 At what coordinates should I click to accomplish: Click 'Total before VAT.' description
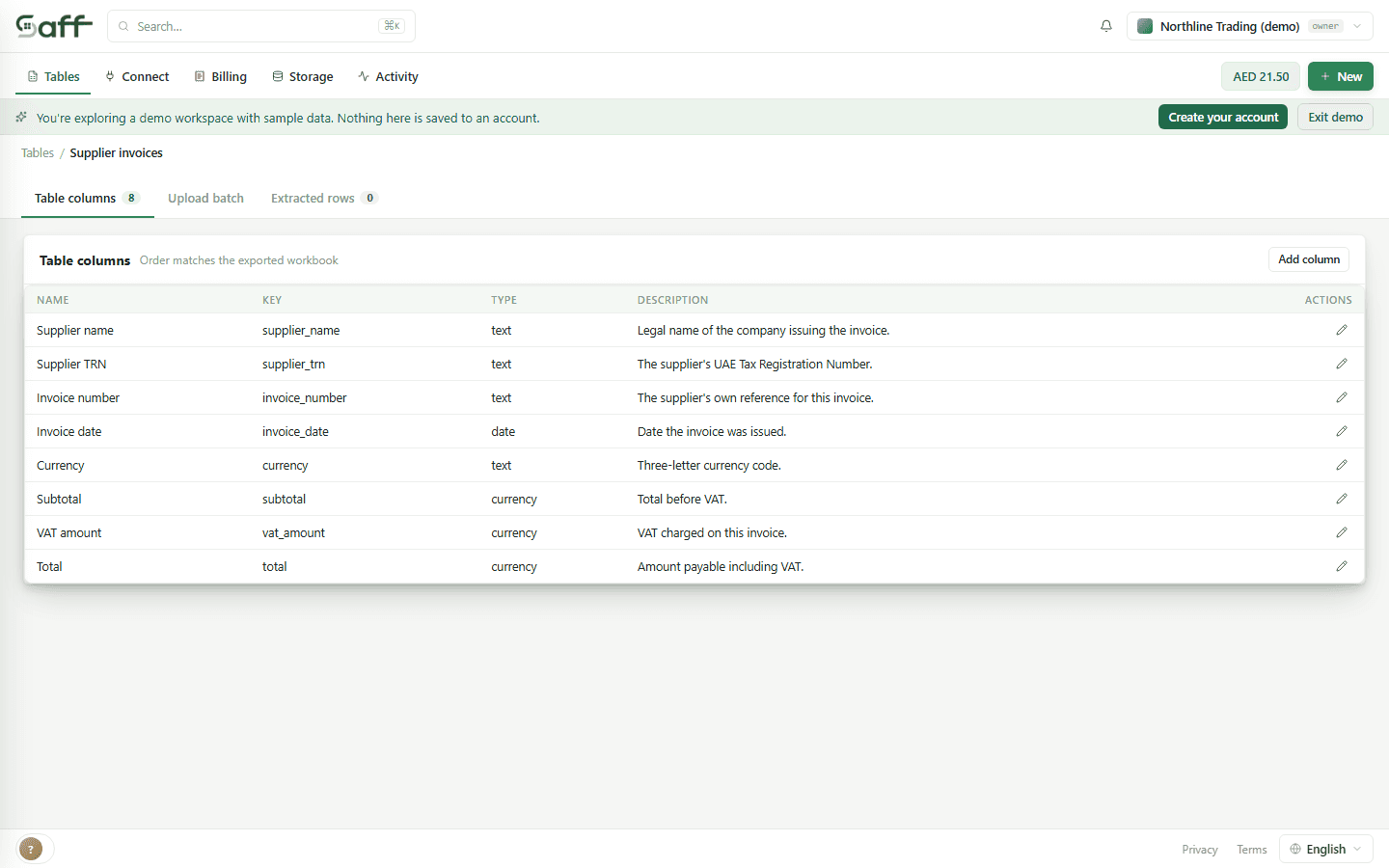point(682,499)
